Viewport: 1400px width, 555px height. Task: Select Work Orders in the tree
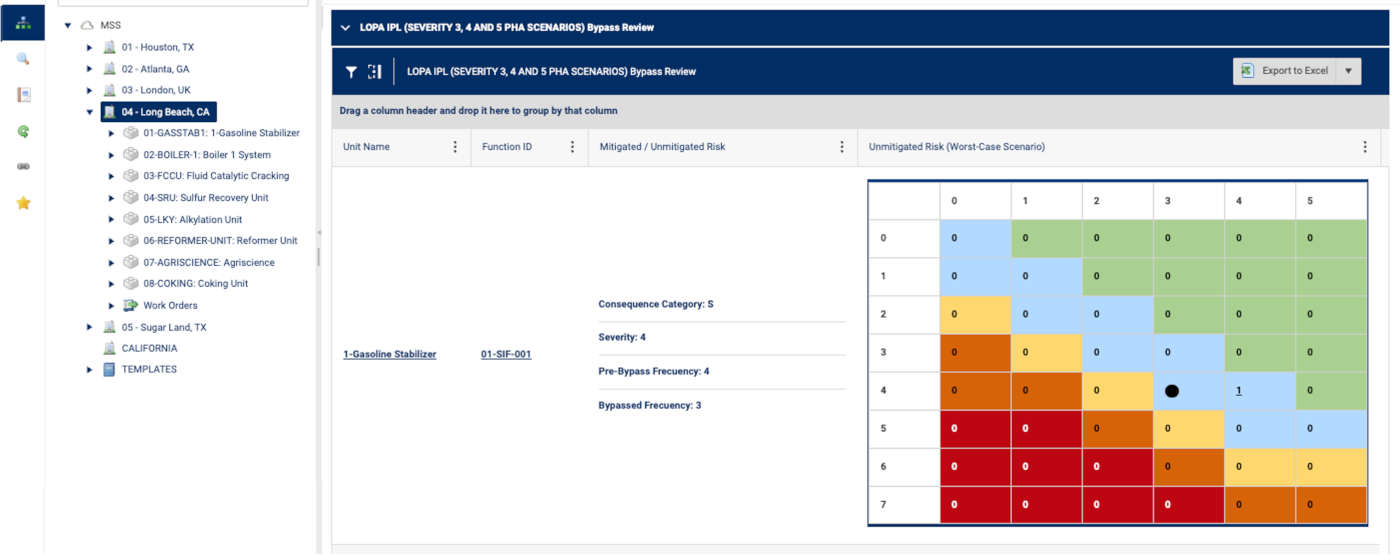[170, 305]
